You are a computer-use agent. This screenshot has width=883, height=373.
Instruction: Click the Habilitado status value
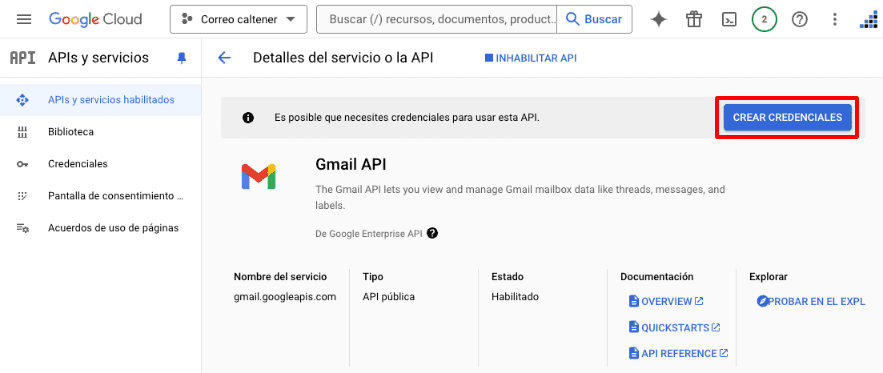(x=515, y=296)
